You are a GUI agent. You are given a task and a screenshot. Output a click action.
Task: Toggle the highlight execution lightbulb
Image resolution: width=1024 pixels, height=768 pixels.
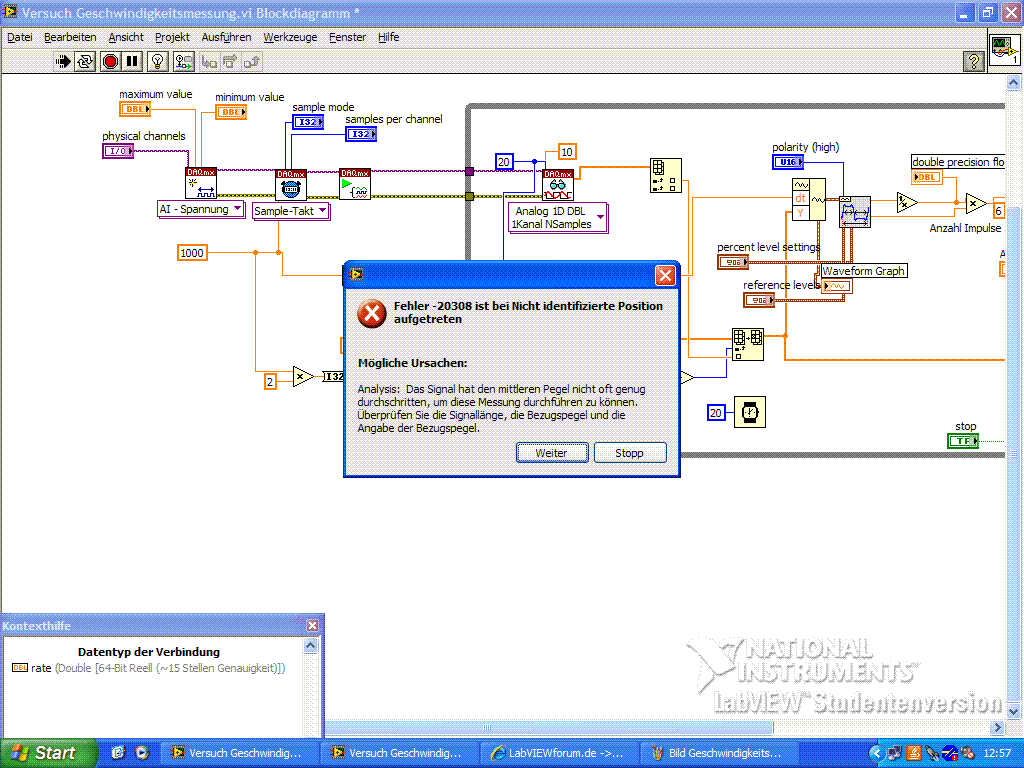(x=157, y=61)
